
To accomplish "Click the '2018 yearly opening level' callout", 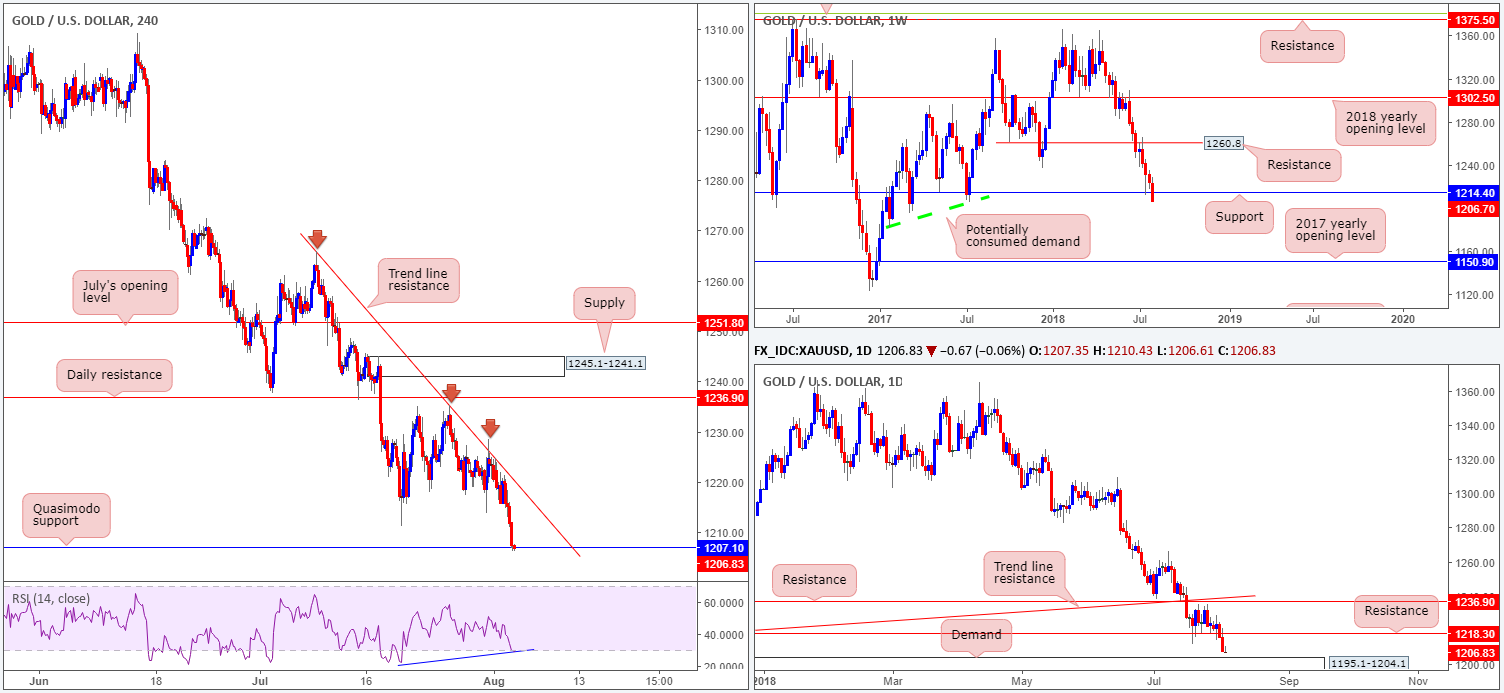I will [x=1385, y=125].
